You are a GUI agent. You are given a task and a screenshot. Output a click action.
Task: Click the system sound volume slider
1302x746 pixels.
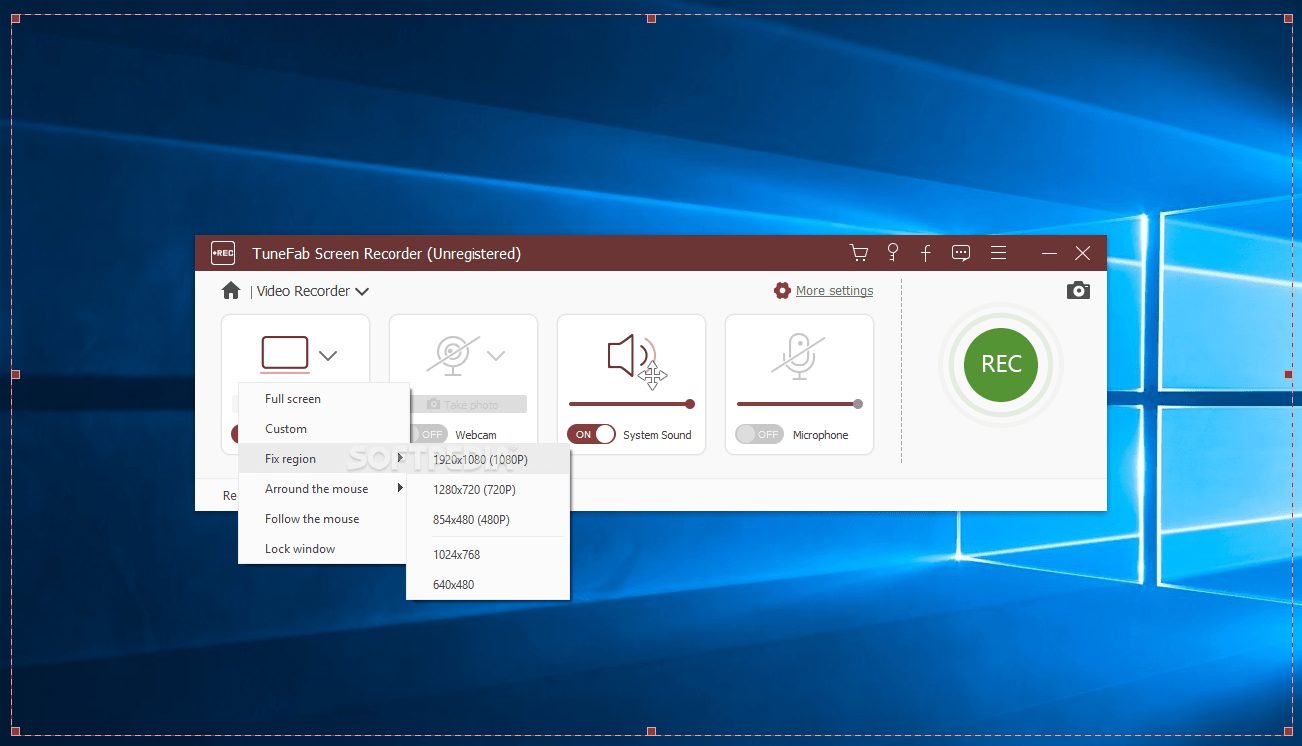[630, 404]
